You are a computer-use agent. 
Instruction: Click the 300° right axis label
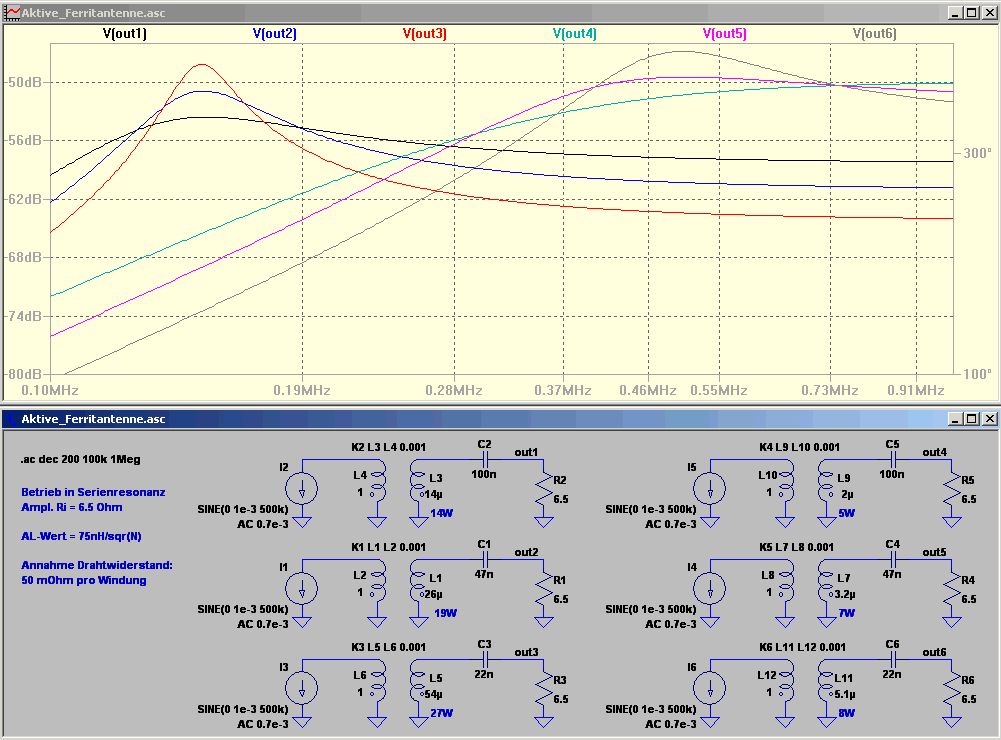pos(977,153)
